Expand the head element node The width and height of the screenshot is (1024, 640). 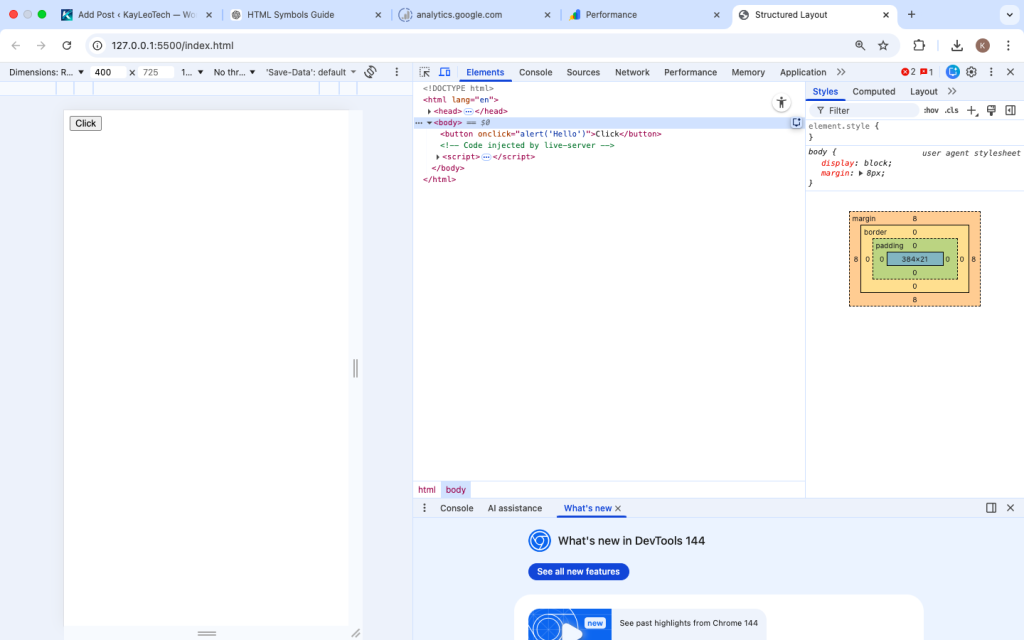pos(429,111)
